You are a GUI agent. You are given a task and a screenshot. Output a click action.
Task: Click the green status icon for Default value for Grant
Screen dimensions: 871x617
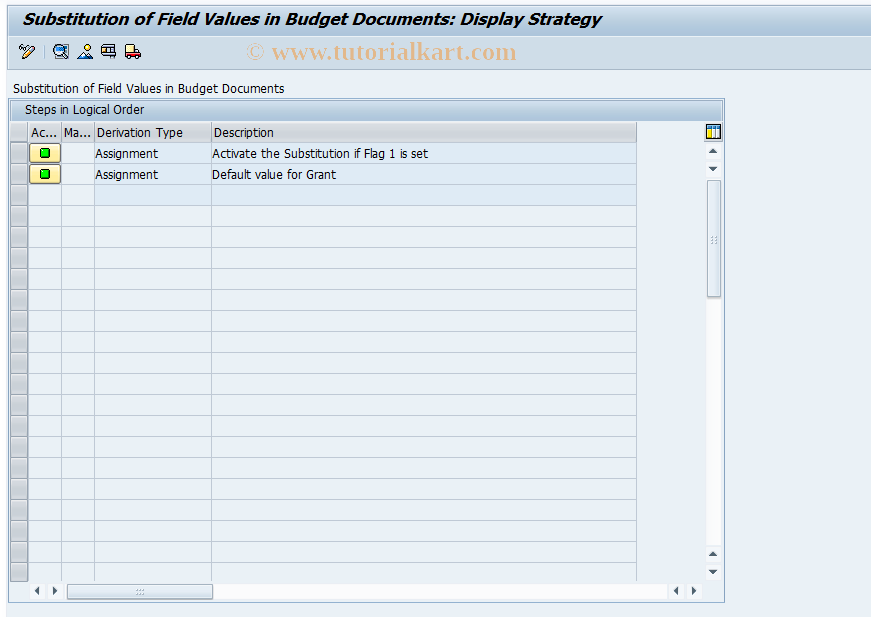tap(44, 174)
